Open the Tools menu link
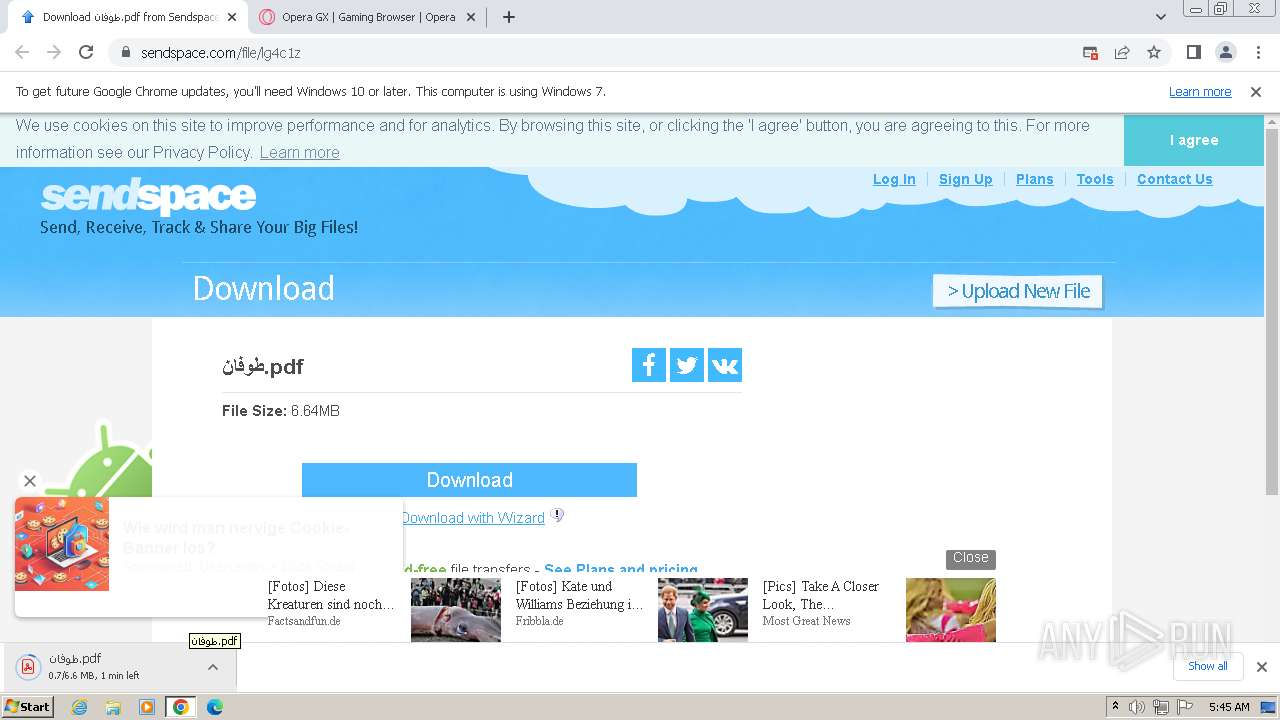The width and height of the screenshot is (1280, 720). click(1095, 179)
